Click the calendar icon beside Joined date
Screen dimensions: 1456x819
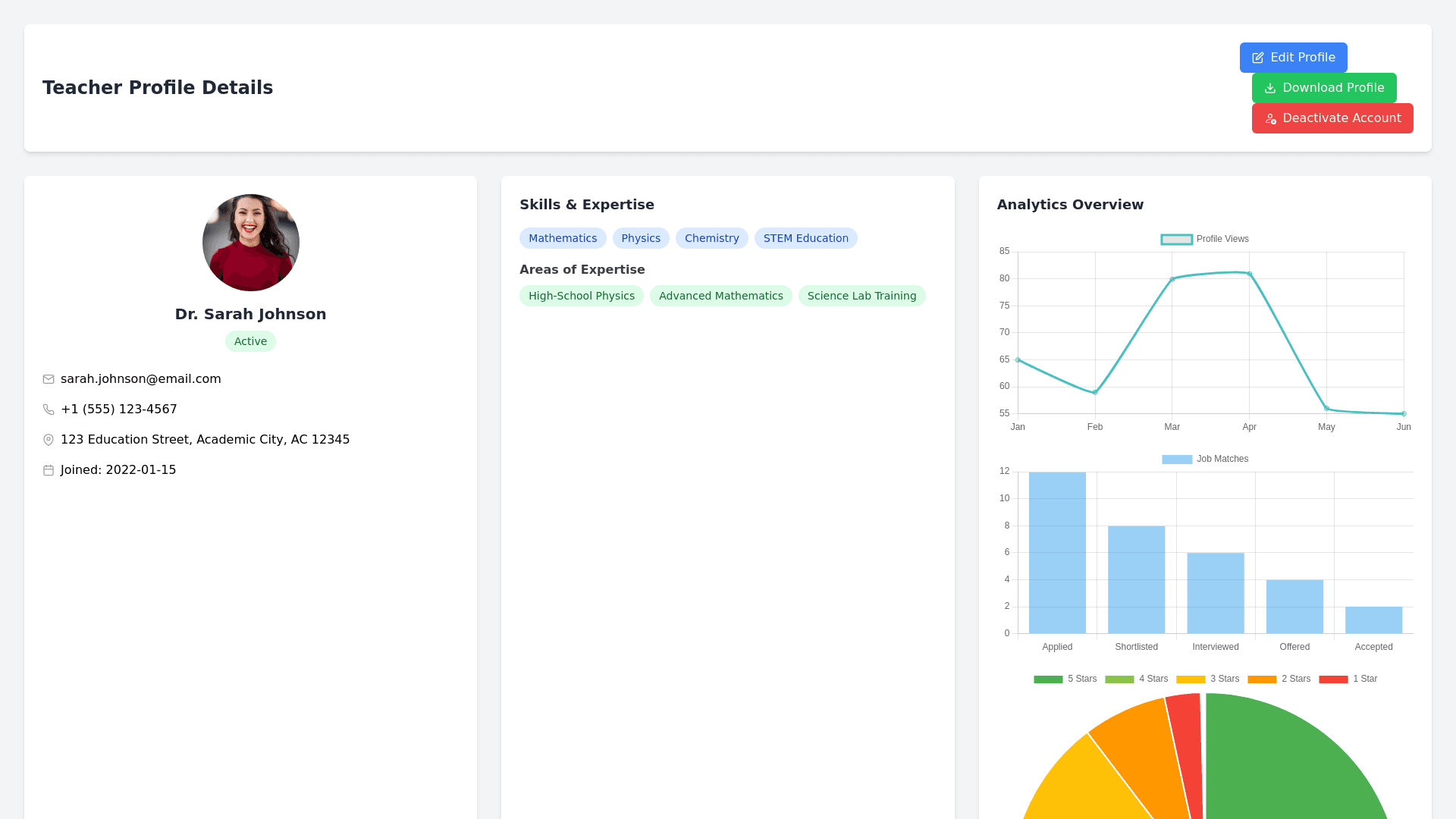coord(49,470)
